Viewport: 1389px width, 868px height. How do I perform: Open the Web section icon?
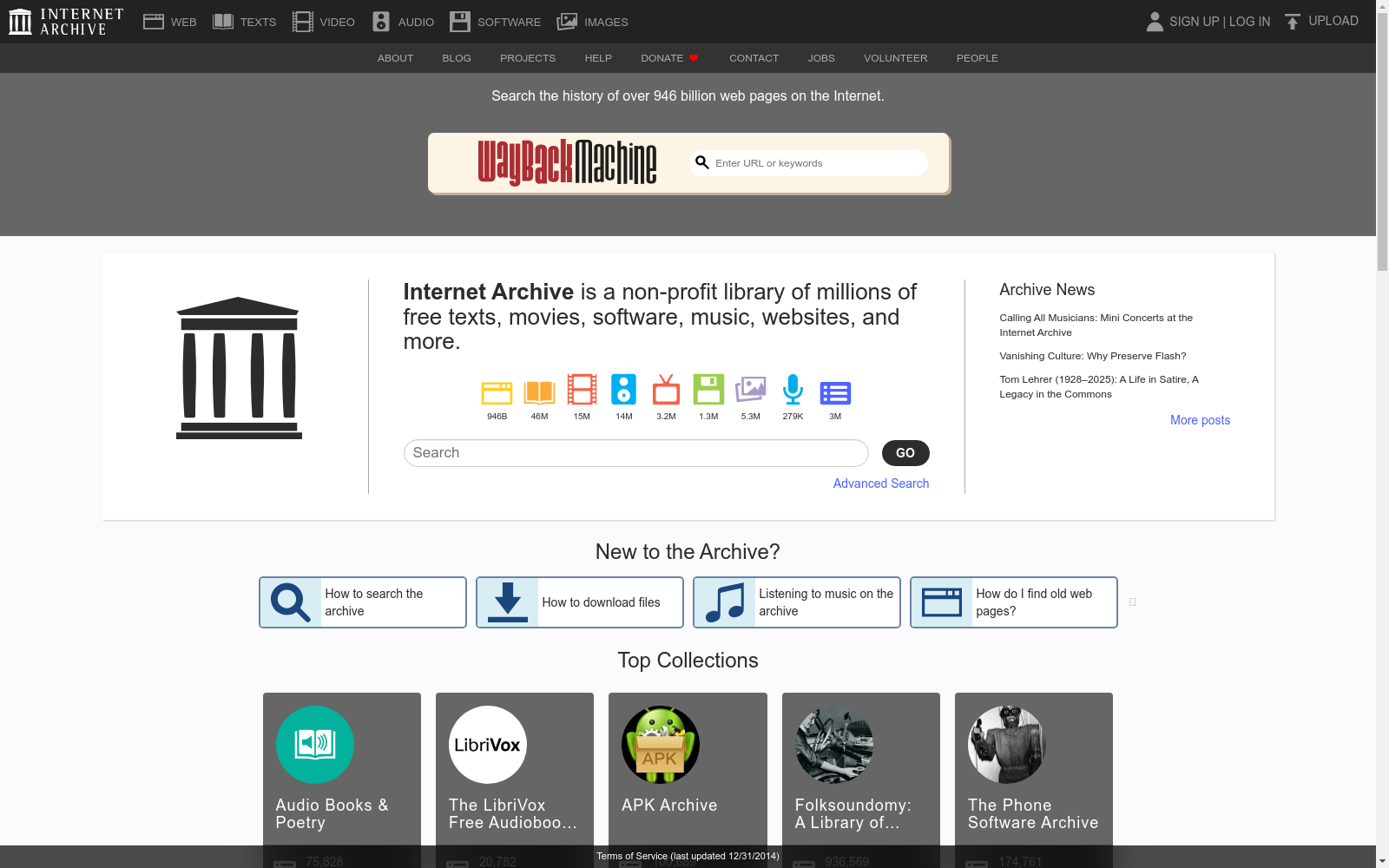[154, 22]
